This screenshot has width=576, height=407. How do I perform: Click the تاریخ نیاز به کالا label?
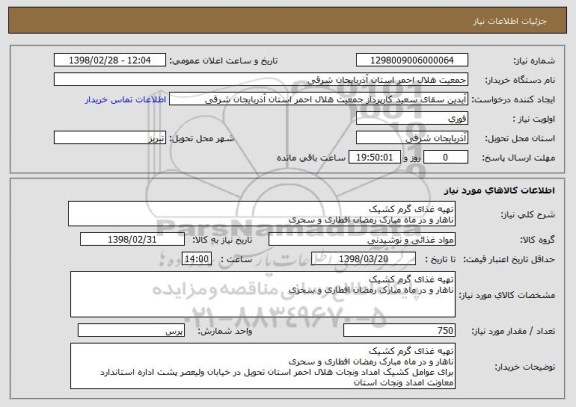click(222, 240)
